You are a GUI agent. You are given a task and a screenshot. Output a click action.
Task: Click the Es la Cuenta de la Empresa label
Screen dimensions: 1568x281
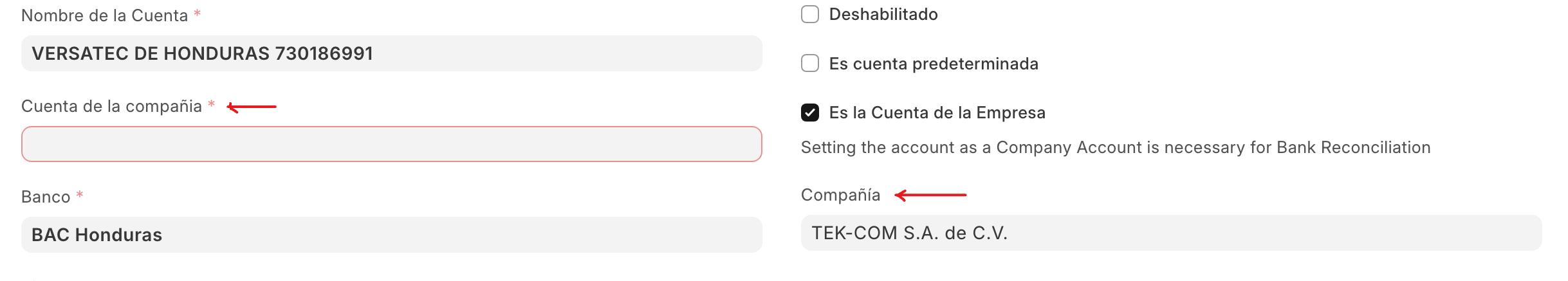coord(937,113)
